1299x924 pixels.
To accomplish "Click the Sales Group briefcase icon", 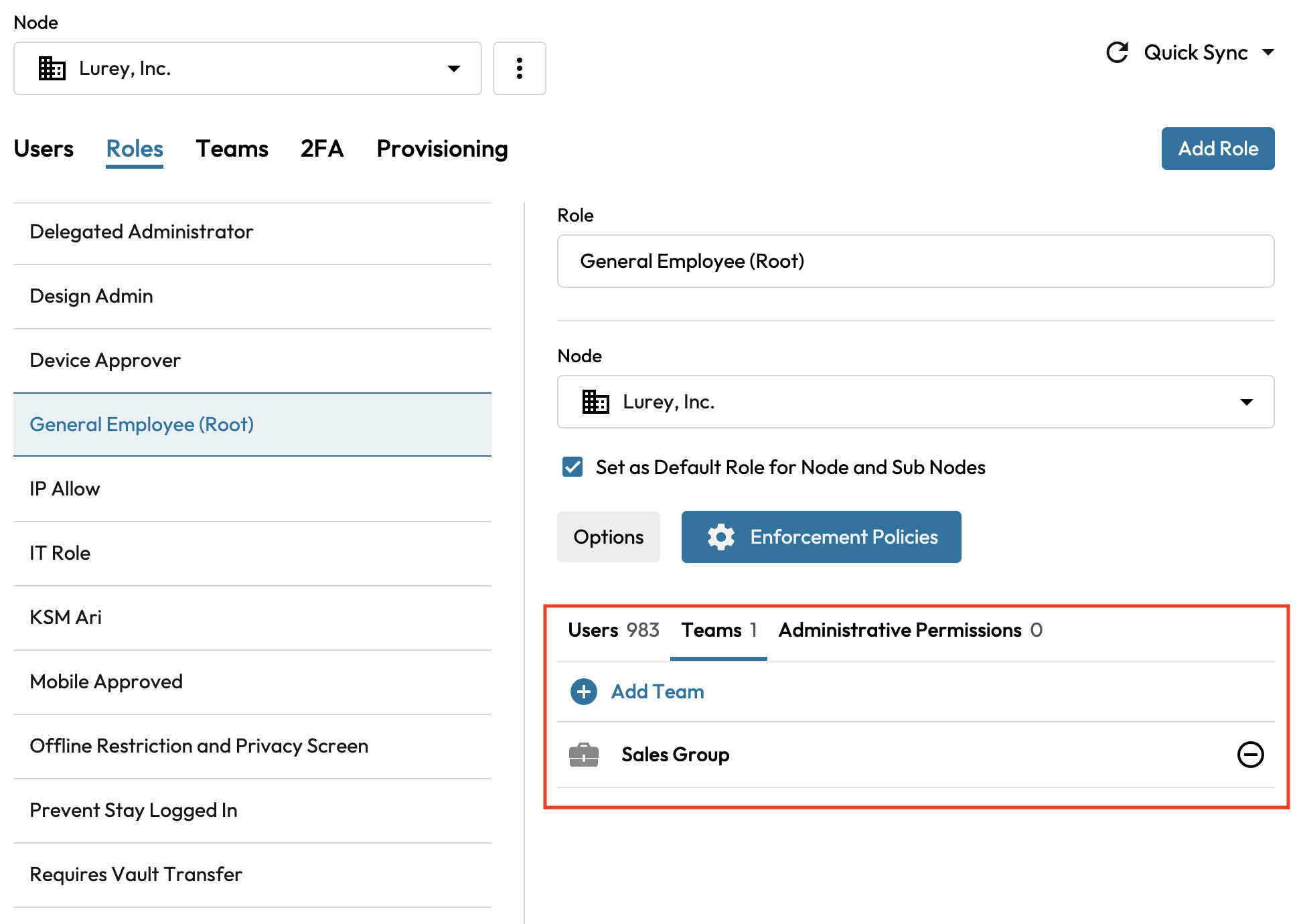I will 583,755.
